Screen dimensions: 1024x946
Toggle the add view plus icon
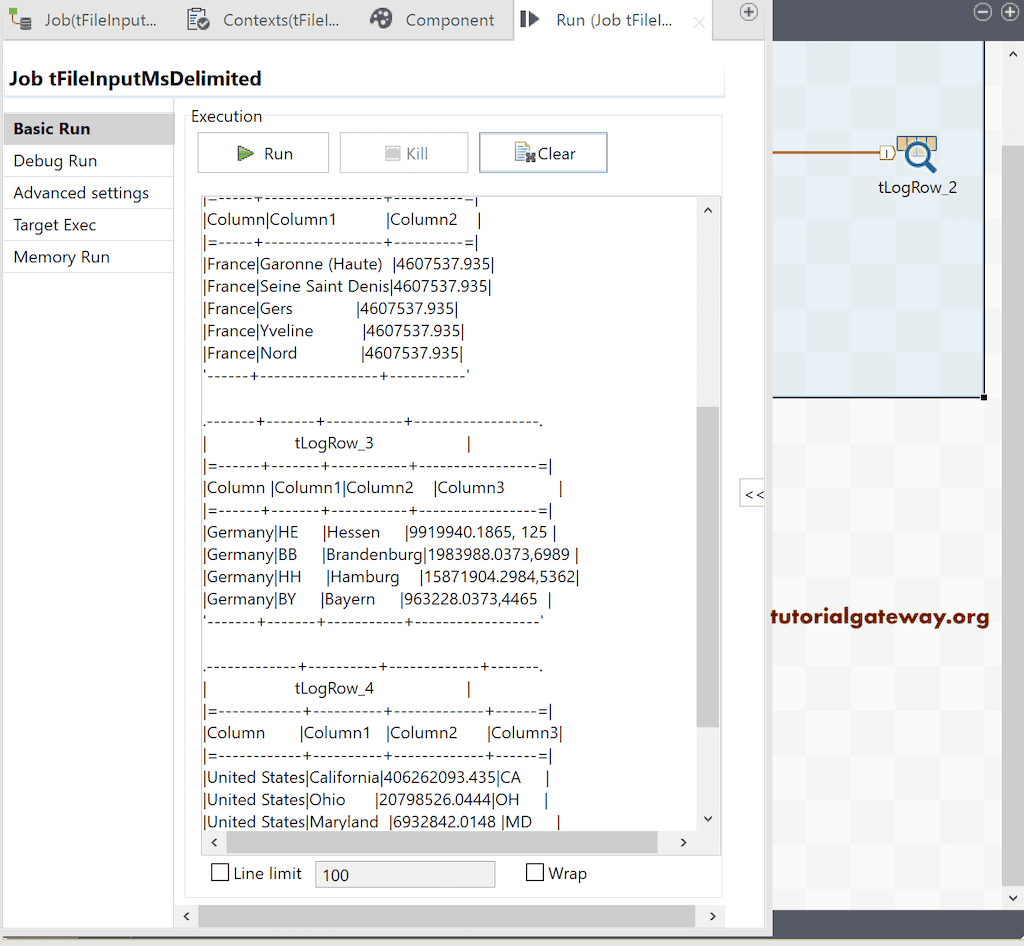(748, 13)
